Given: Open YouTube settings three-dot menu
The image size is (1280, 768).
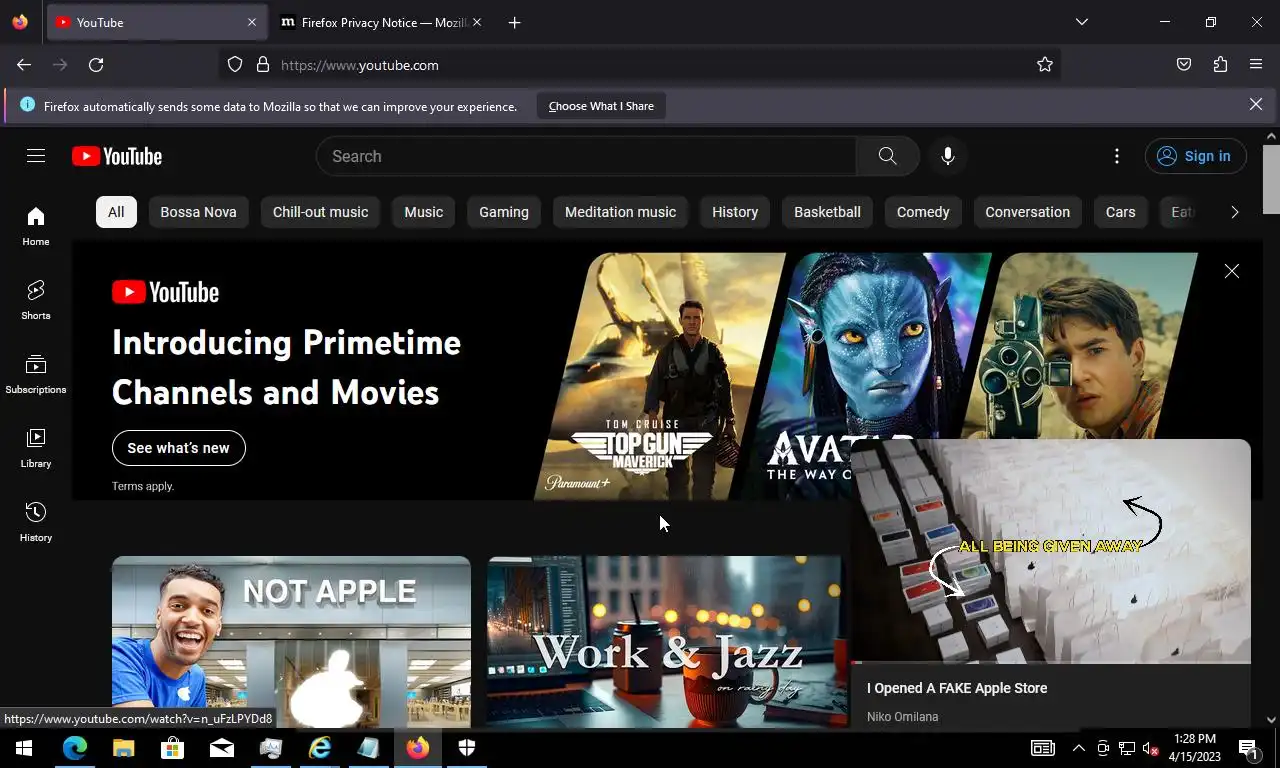Looking at the screenshot, I should (x=1117, y=156).
